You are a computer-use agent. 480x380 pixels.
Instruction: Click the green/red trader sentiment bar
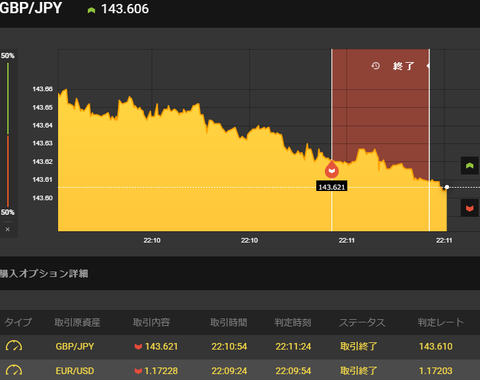(x=8, y=134)
